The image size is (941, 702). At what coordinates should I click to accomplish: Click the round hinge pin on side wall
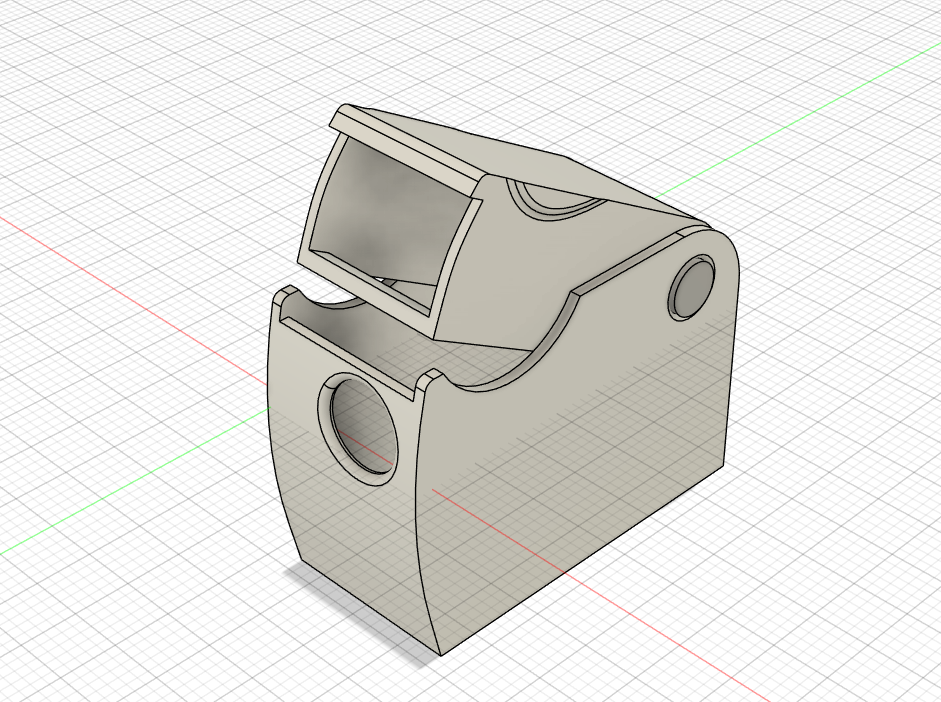691,287
